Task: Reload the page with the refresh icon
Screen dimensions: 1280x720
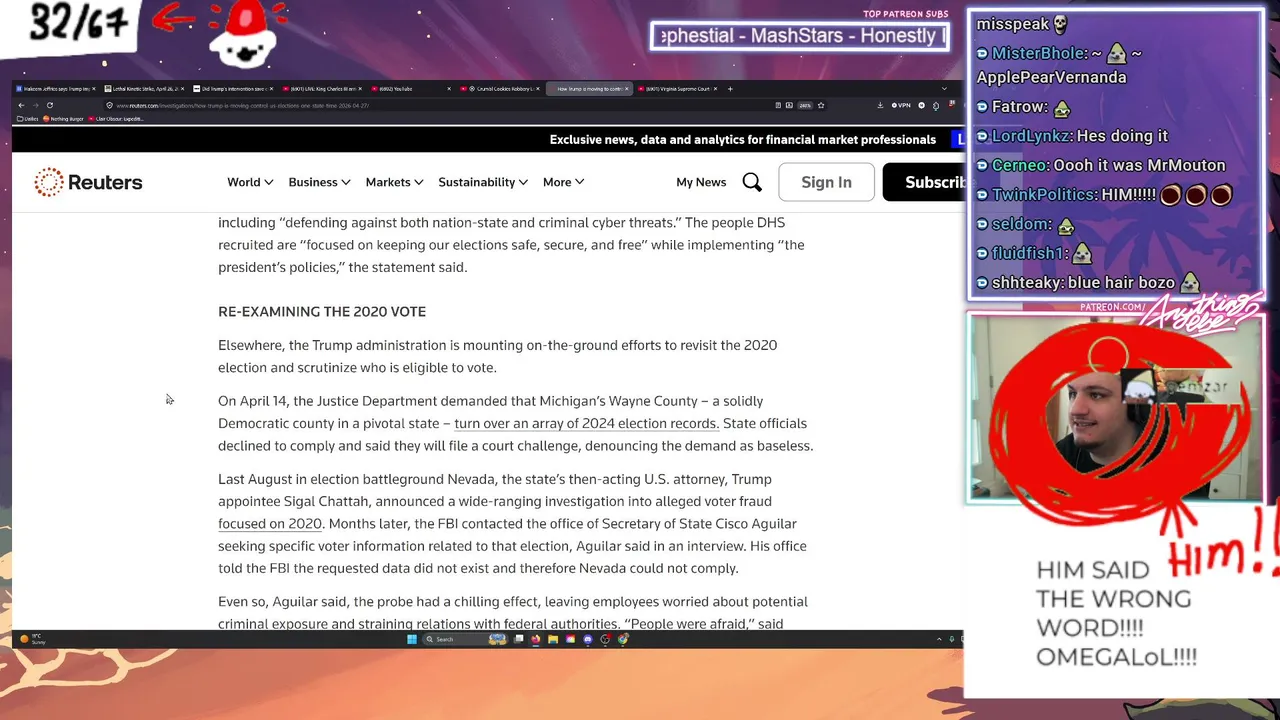Action: click(x=50, y=105)
